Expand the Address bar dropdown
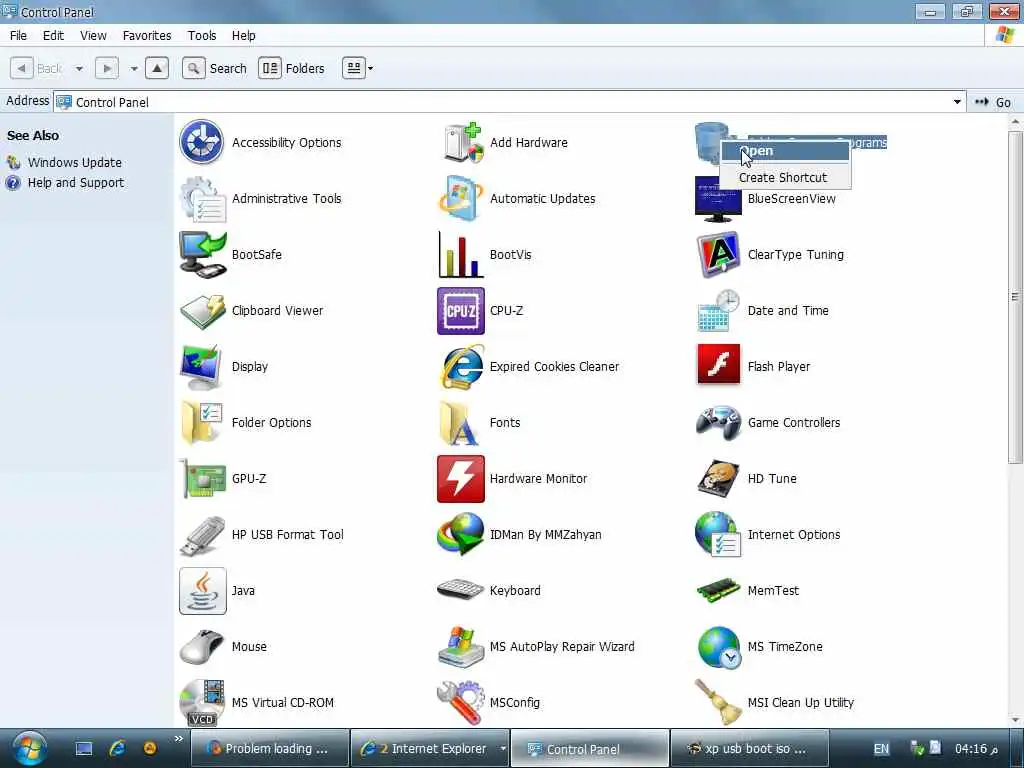Viewport: 1024px width, 768px height. [x=957, y=102]
